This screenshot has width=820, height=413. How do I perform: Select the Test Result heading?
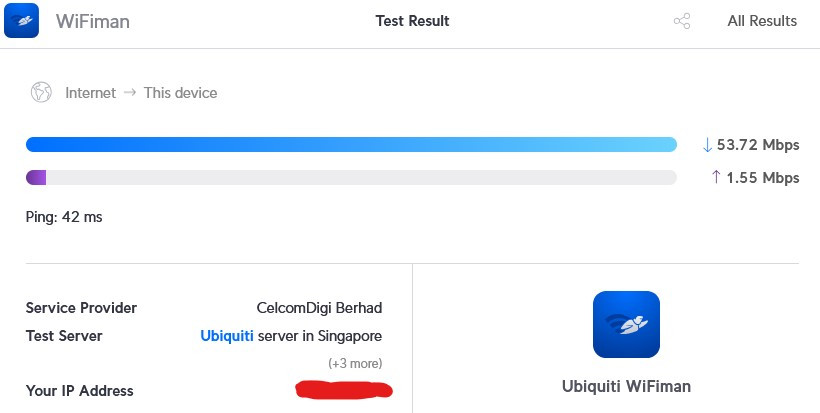pos(412,21)
